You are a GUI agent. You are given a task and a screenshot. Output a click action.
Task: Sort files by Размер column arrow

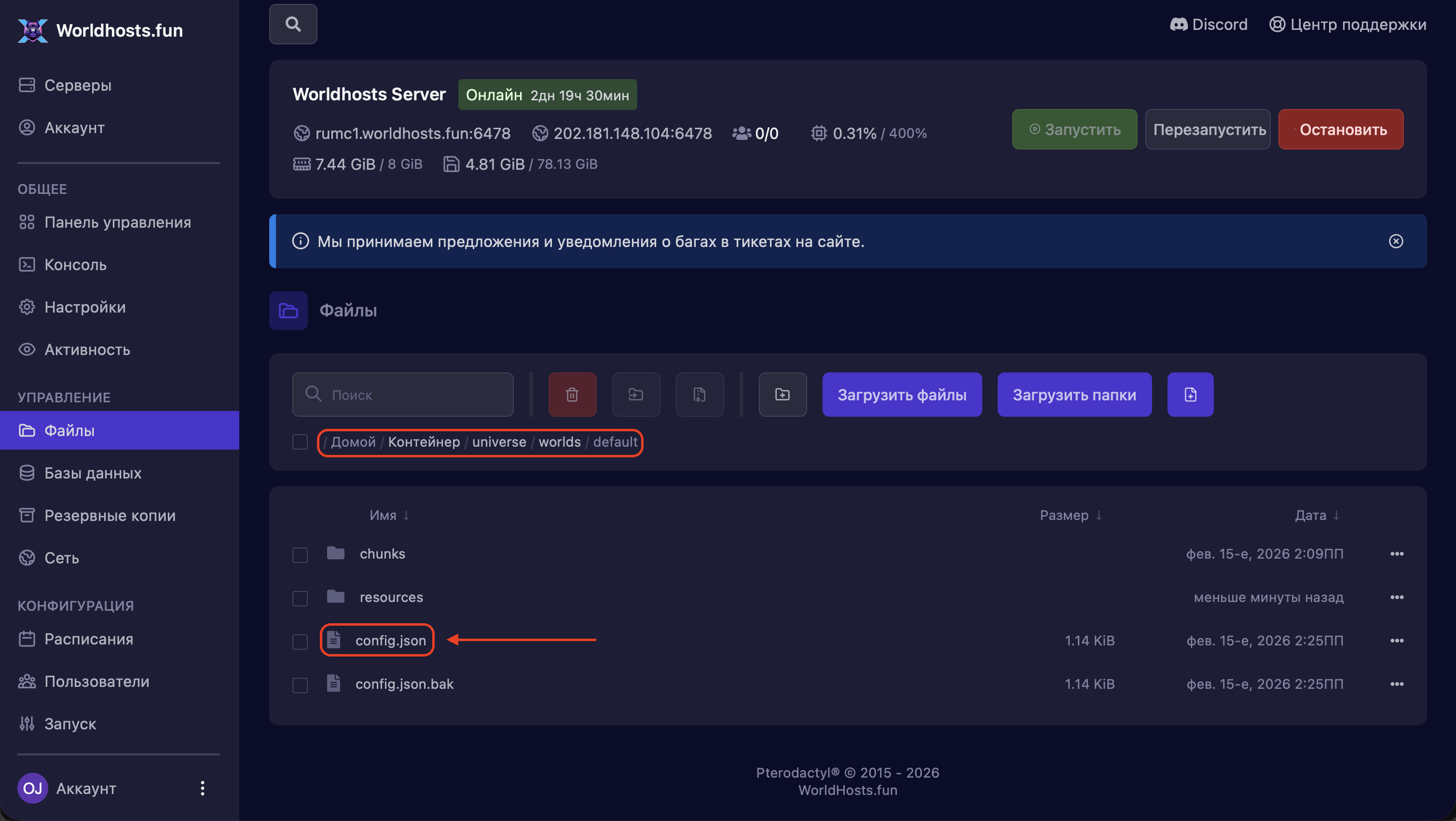coord(1099,515)
